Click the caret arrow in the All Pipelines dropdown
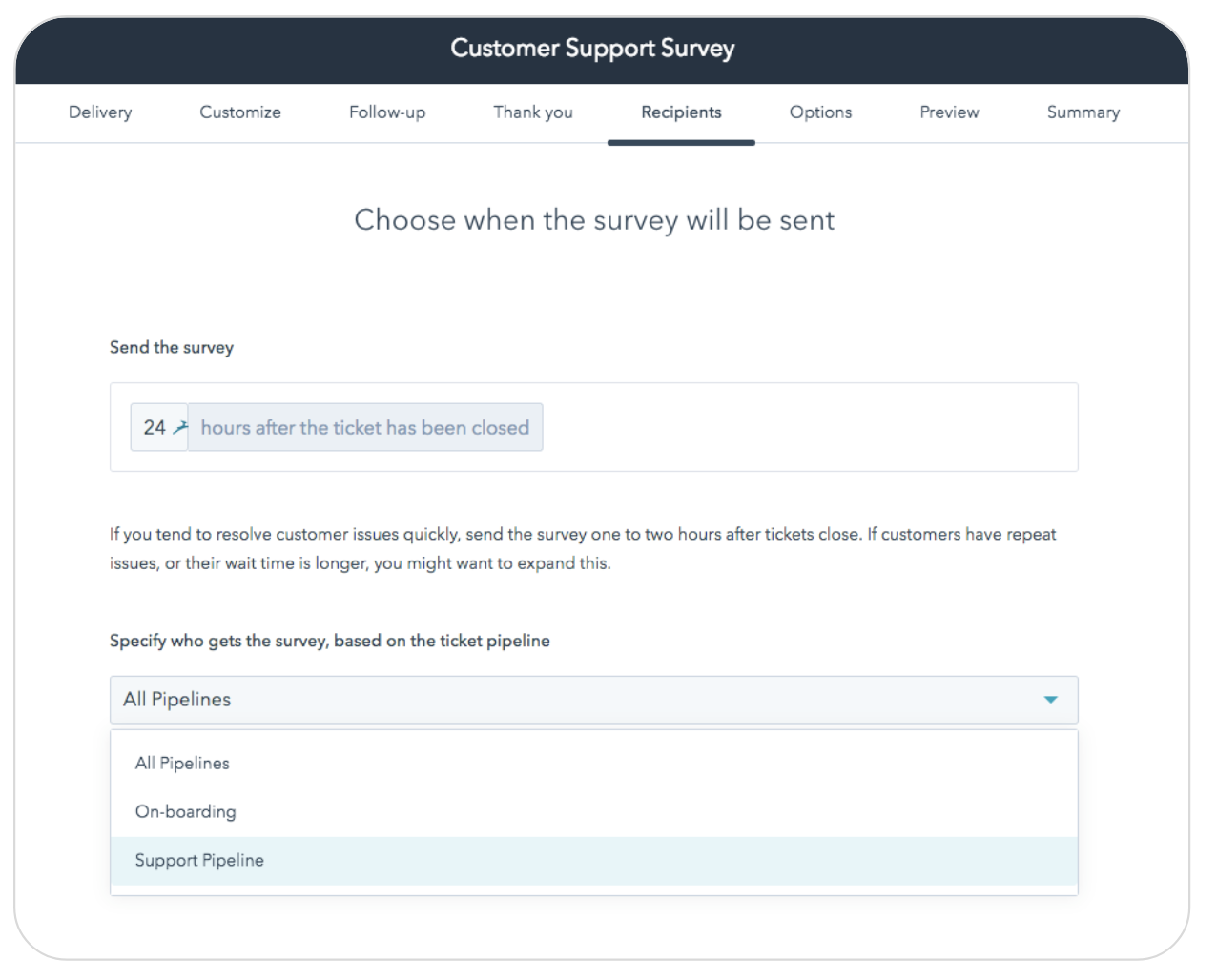This screenshot has width=1217, height=980. [1050, 700]
